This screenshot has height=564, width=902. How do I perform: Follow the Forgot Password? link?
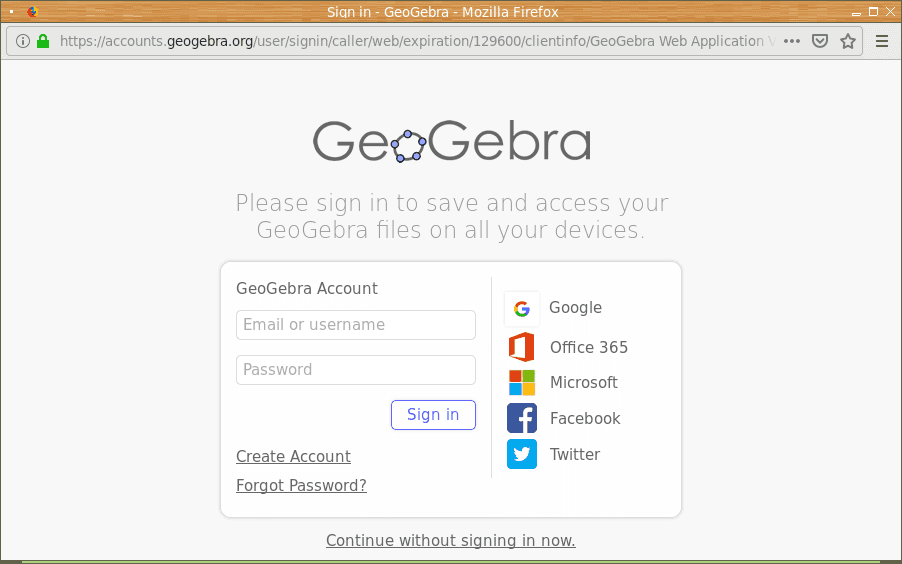coord(301,486)
